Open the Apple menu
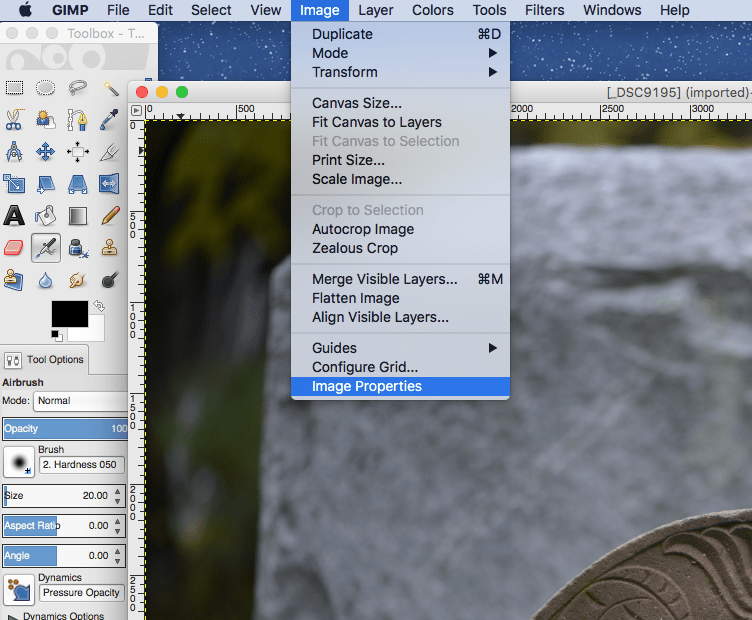 [25, 10]
